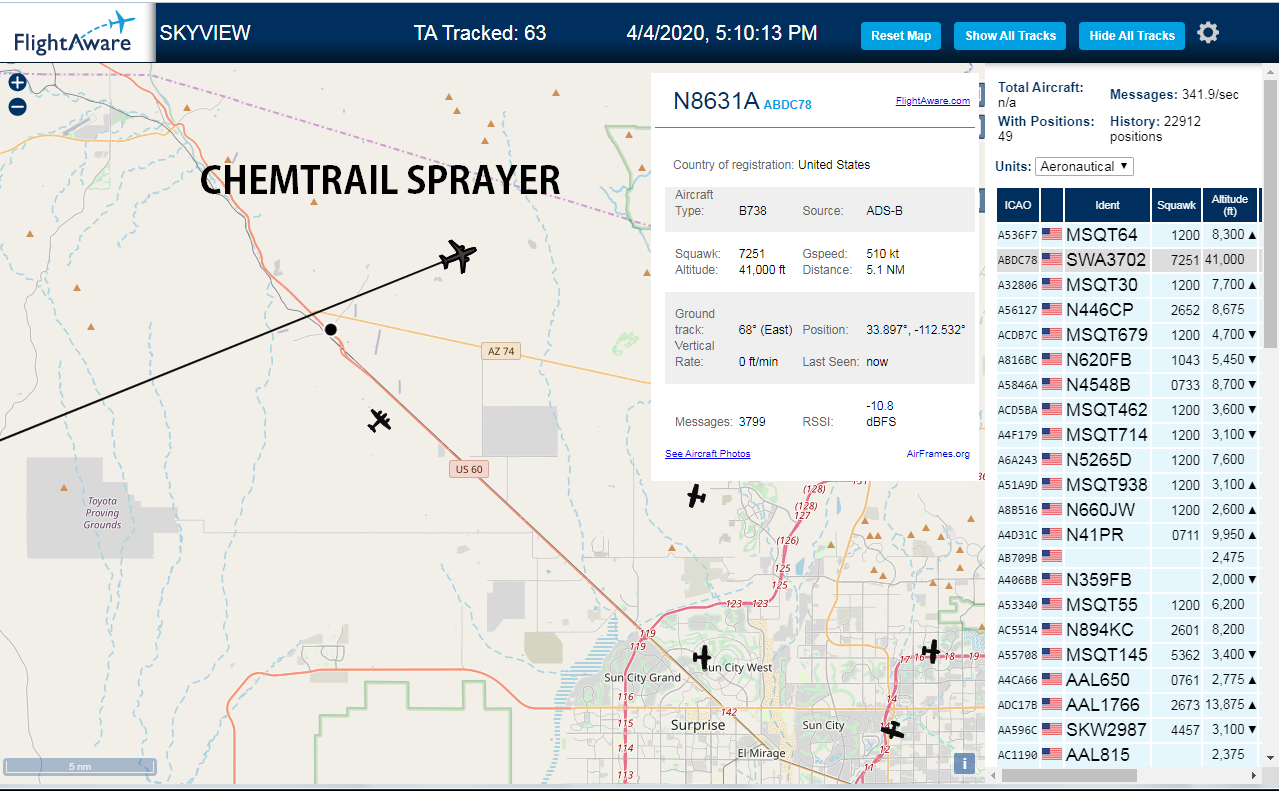Sort by flag column header

click(1052, 205)
